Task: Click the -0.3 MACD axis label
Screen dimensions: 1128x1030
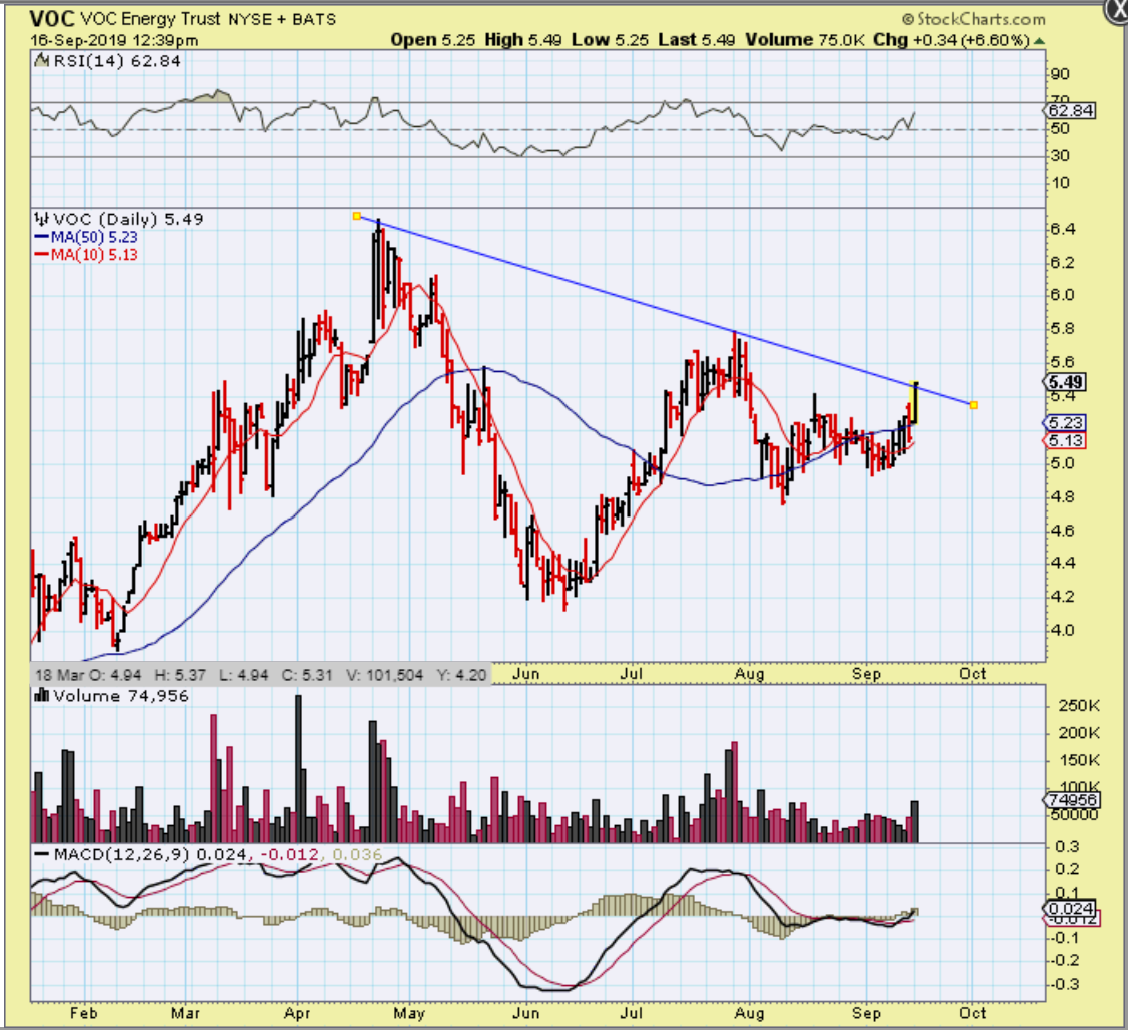Action: (1065, 984)
